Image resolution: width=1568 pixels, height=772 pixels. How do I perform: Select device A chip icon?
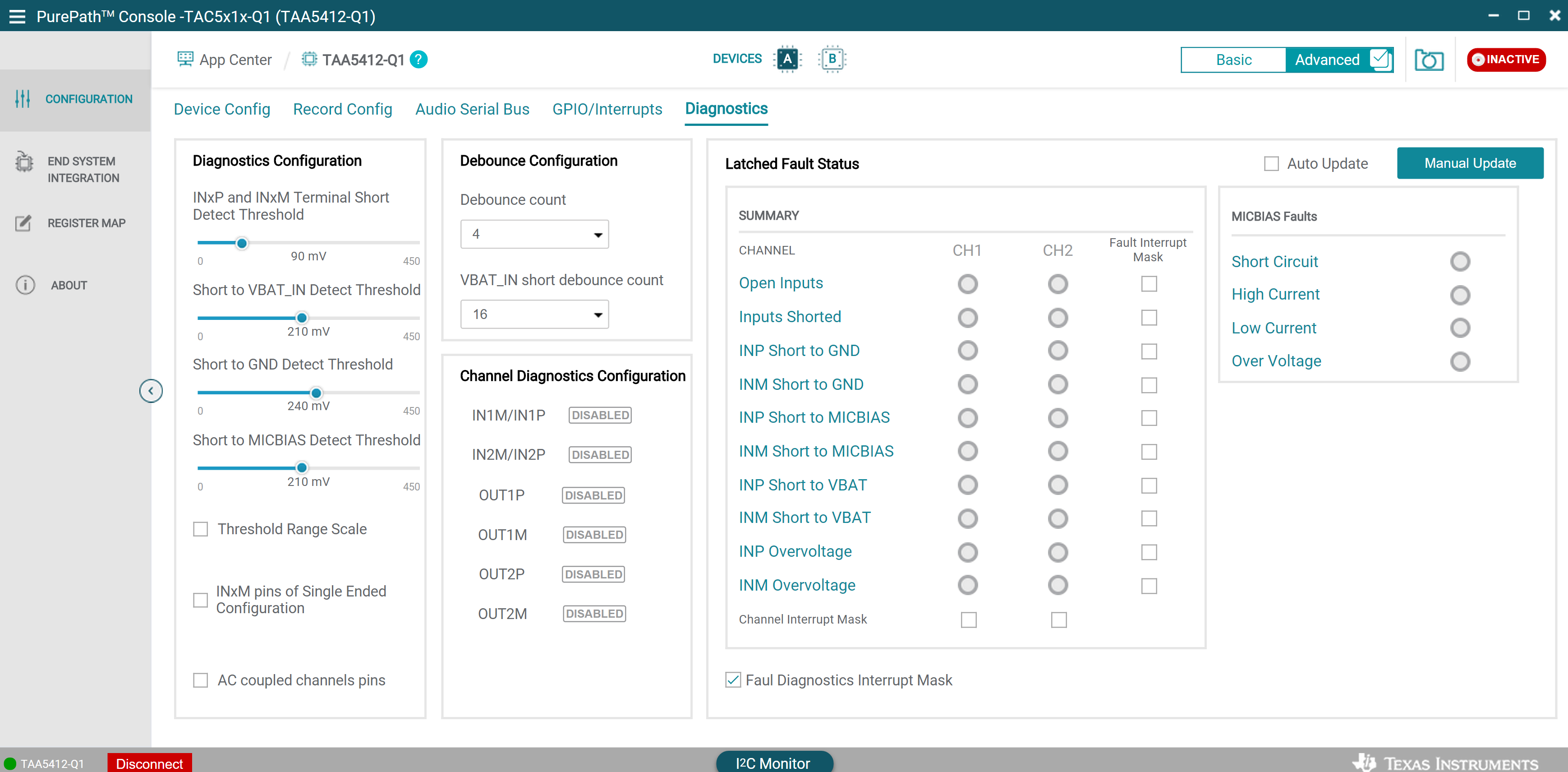[787, 59]
